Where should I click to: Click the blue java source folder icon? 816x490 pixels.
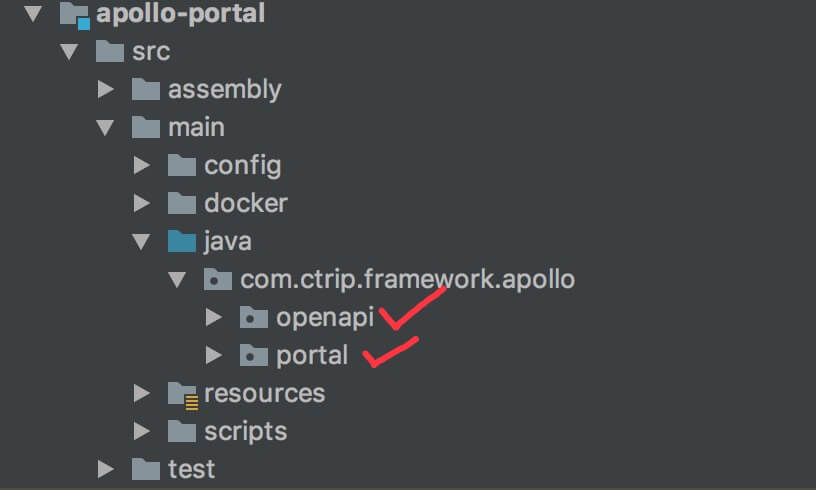[181, 241]
